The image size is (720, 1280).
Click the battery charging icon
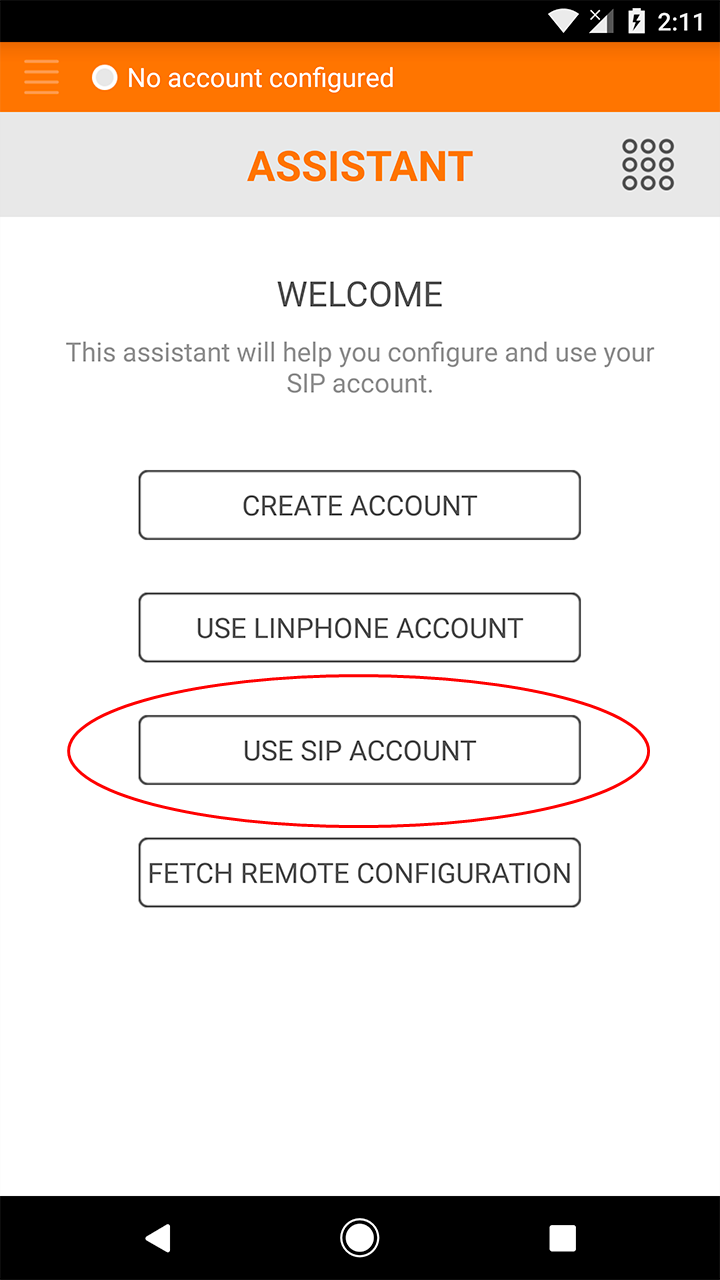click(636, 21)
